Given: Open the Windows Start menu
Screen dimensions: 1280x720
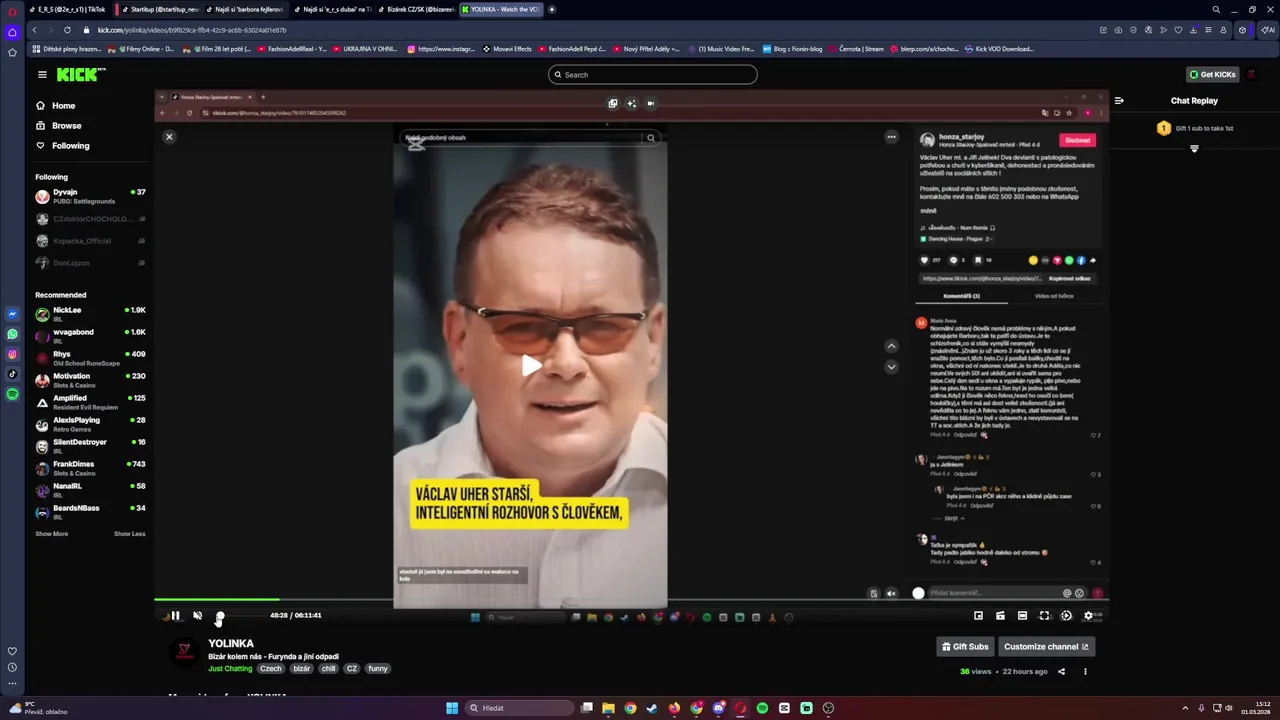Looking at the screenshot, I should 452,708.
